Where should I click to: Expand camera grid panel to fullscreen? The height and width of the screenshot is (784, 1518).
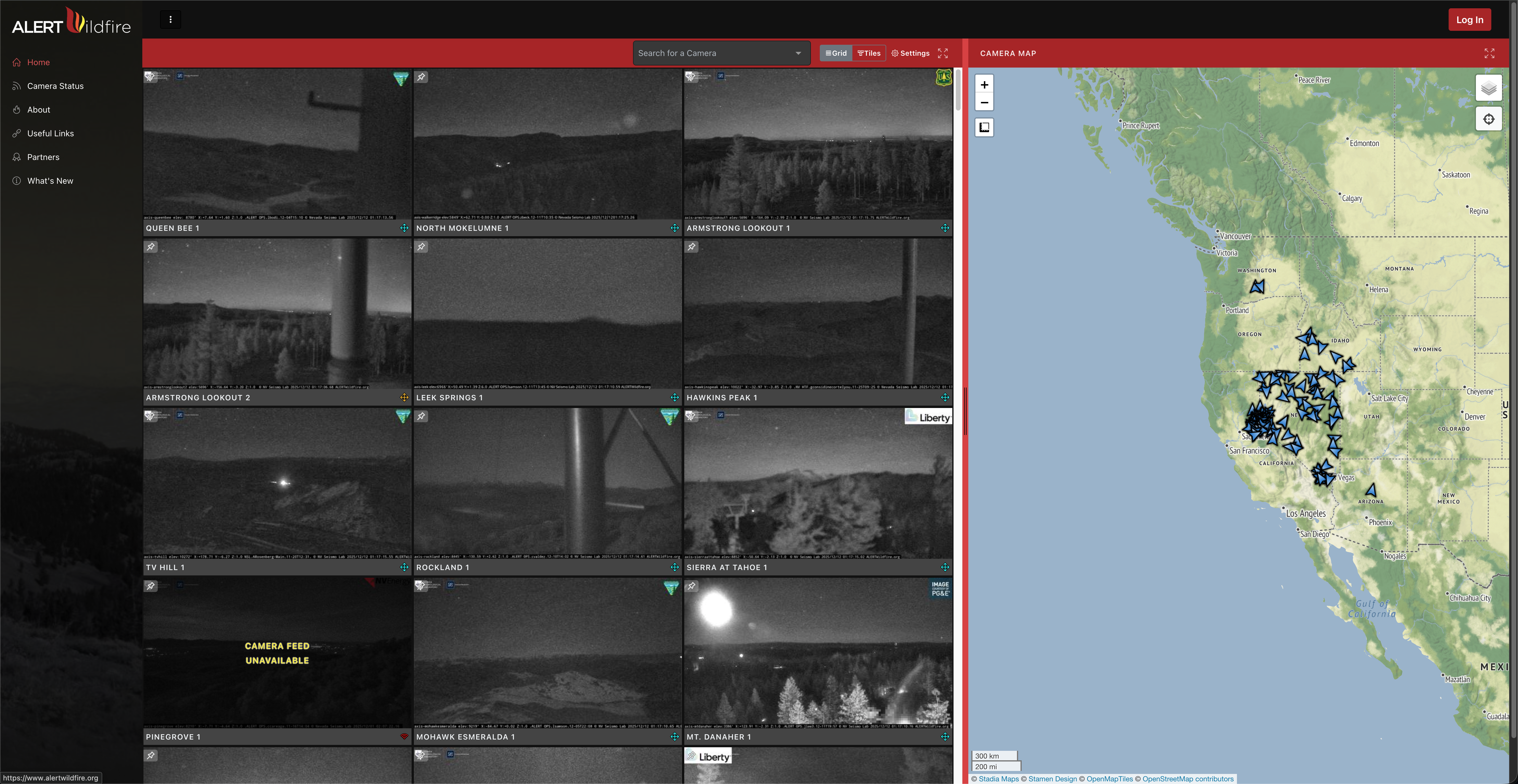coord(943,54)
